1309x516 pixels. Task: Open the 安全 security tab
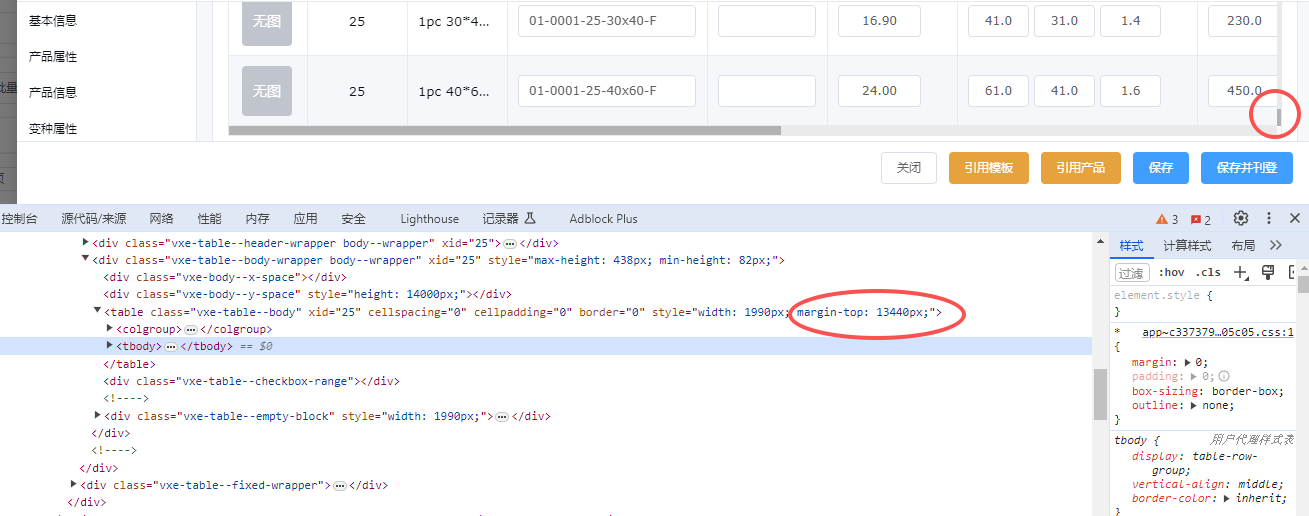[353, 219]
